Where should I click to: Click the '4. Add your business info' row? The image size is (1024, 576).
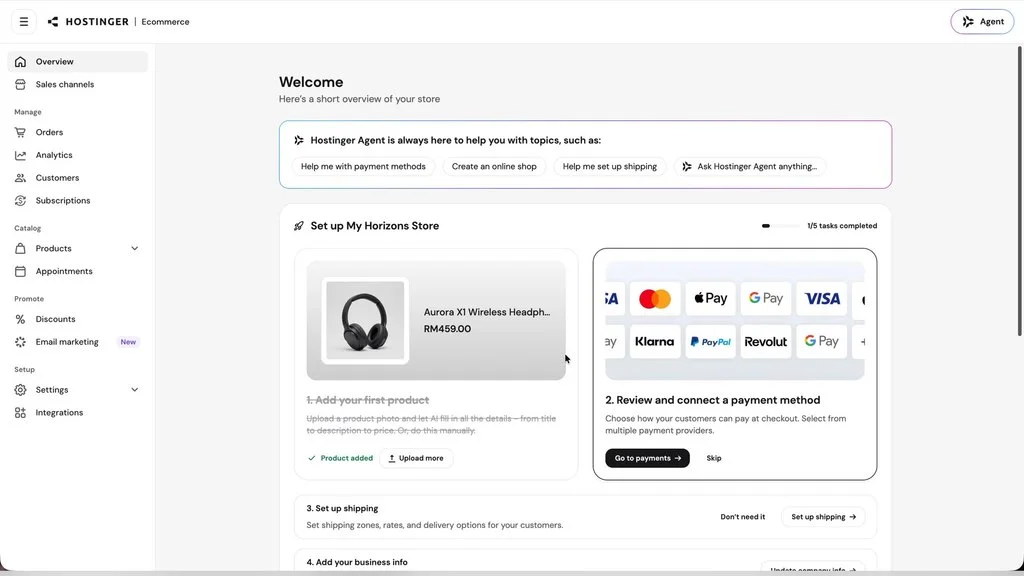pos(585,562)
